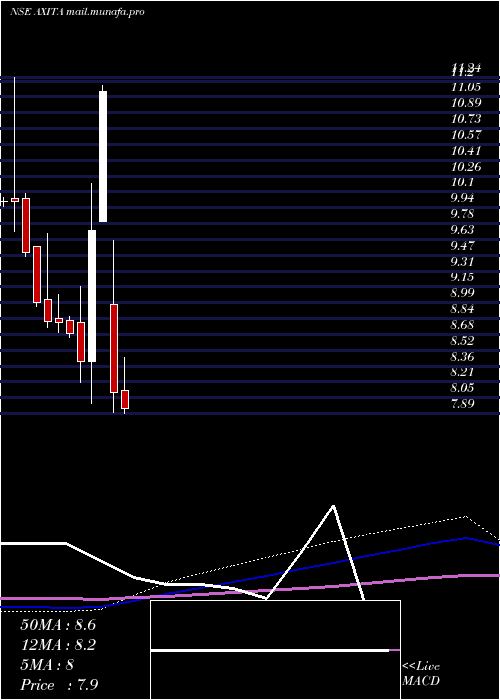Click the 7.89 price axis label

462,404
